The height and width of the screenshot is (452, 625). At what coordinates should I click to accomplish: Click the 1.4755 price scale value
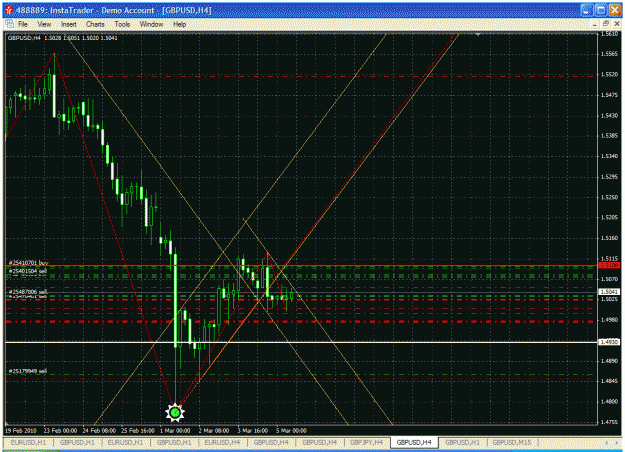(x=609, y=422)
